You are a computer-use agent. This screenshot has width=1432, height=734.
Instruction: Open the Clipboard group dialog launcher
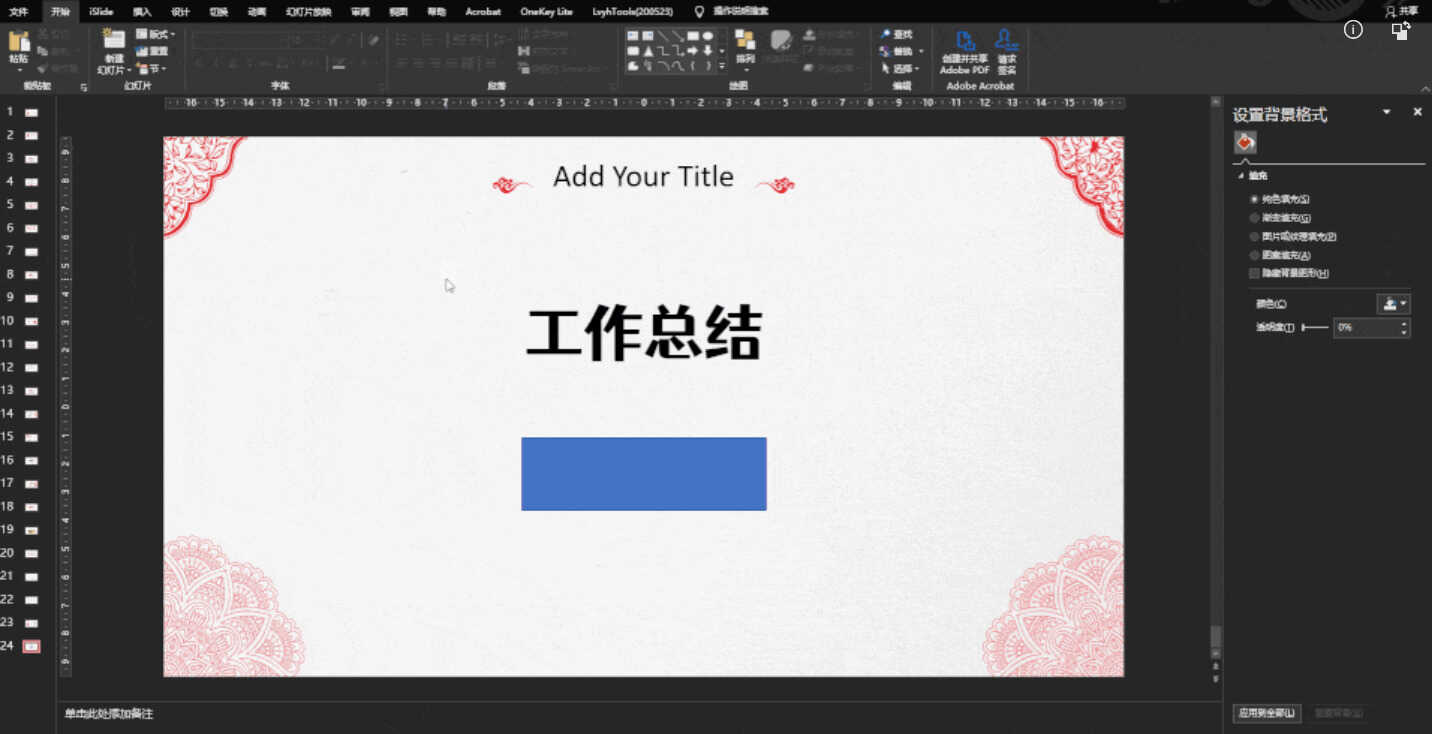[84, 87]
